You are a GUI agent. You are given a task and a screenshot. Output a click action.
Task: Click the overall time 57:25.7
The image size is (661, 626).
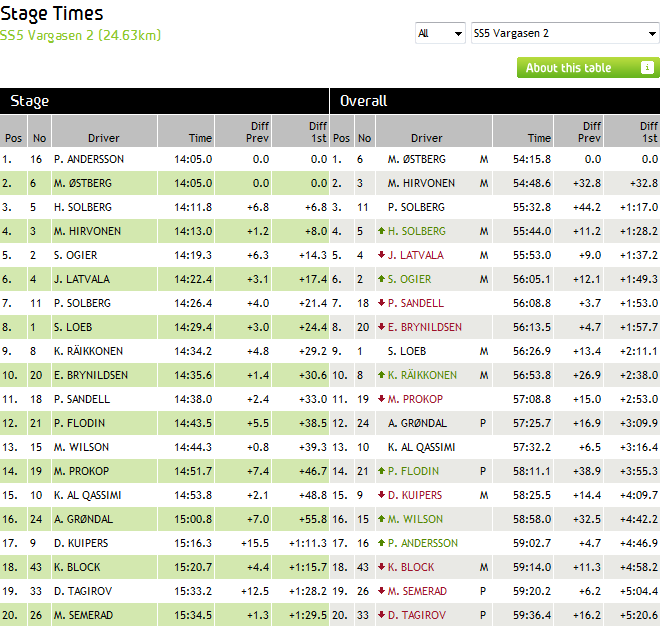(532, 424)
